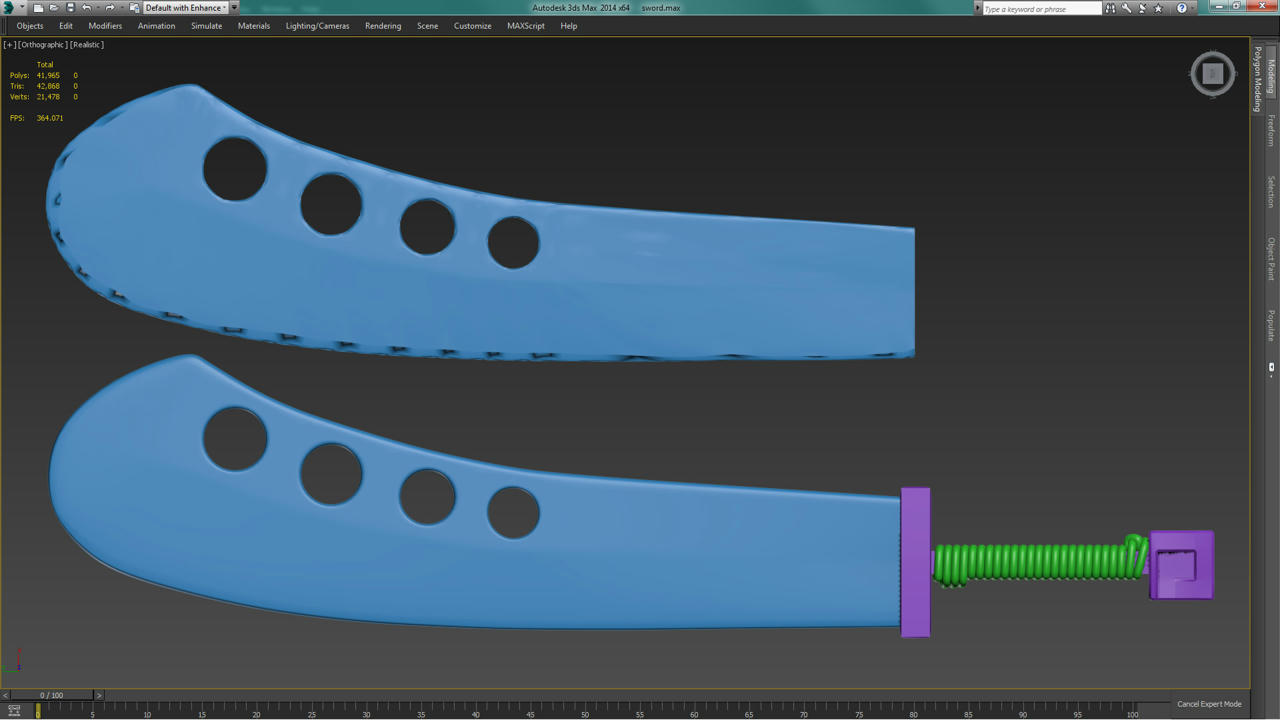This screenshot has width=1280, height=720.
Task: Click the Help question mark icon
Action: click(1182, 8)
